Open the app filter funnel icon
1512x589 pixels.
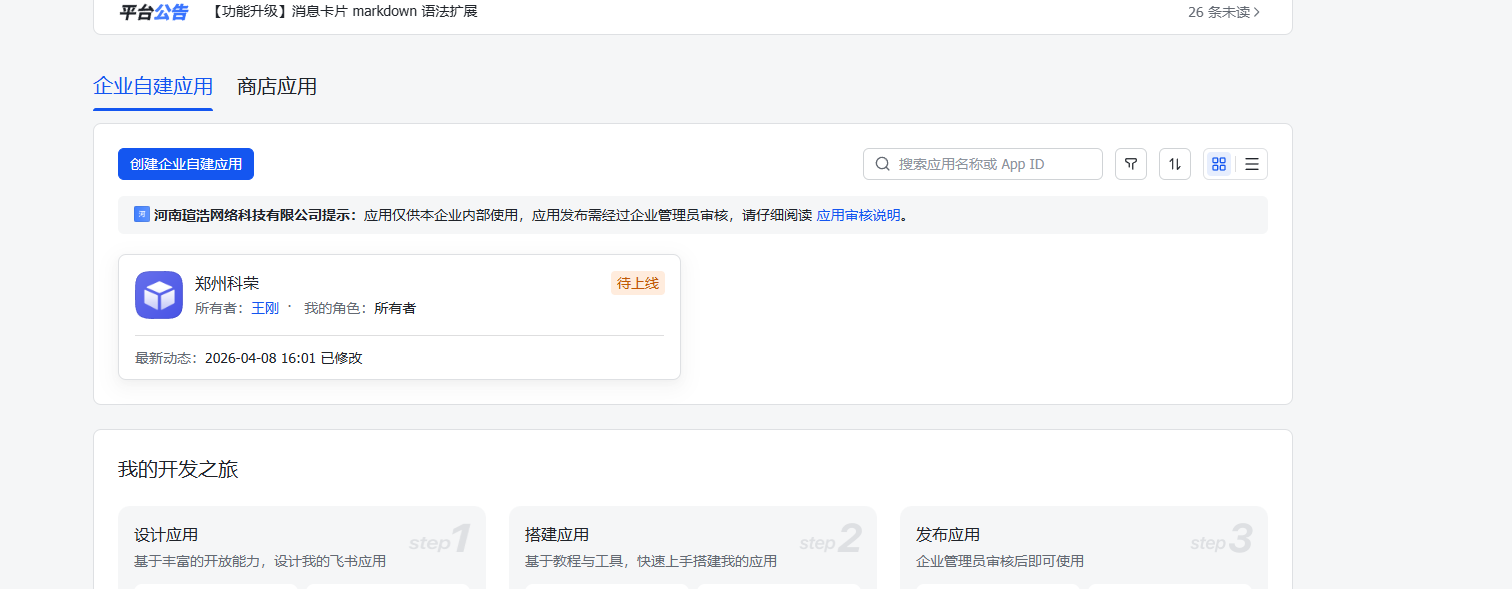1131,164
